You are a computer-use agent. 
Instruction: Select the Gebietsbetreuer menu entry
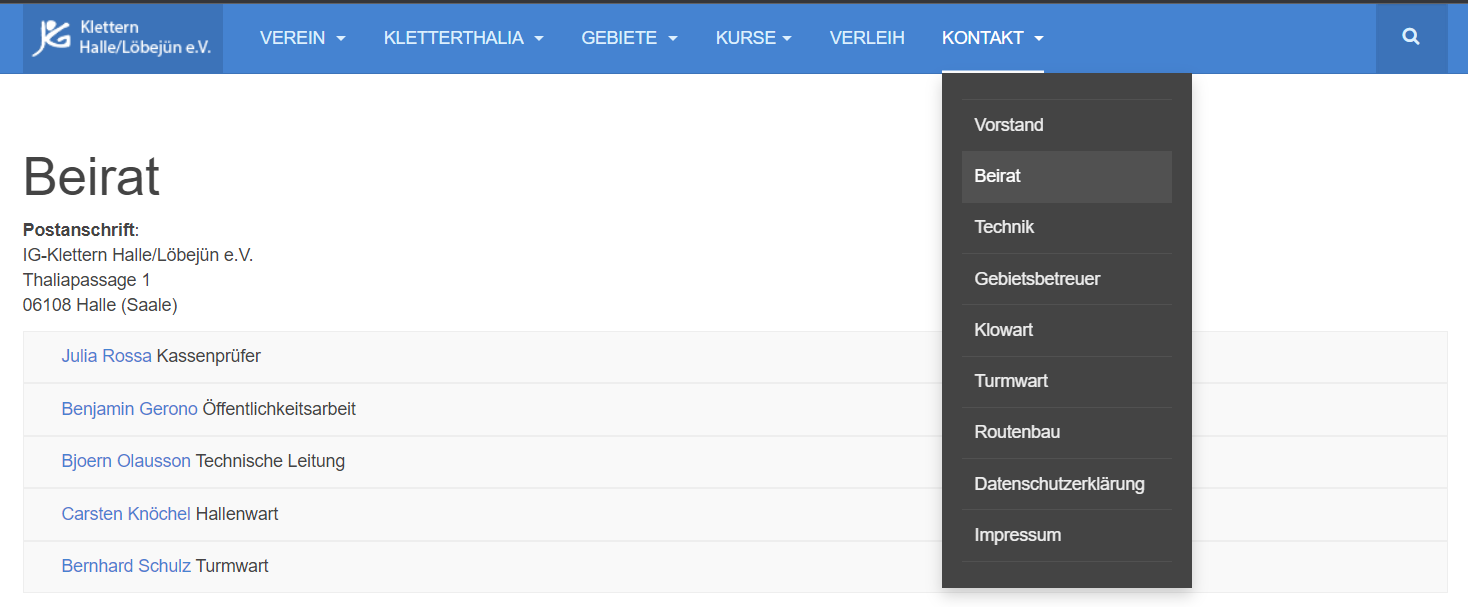[1036, 279]
